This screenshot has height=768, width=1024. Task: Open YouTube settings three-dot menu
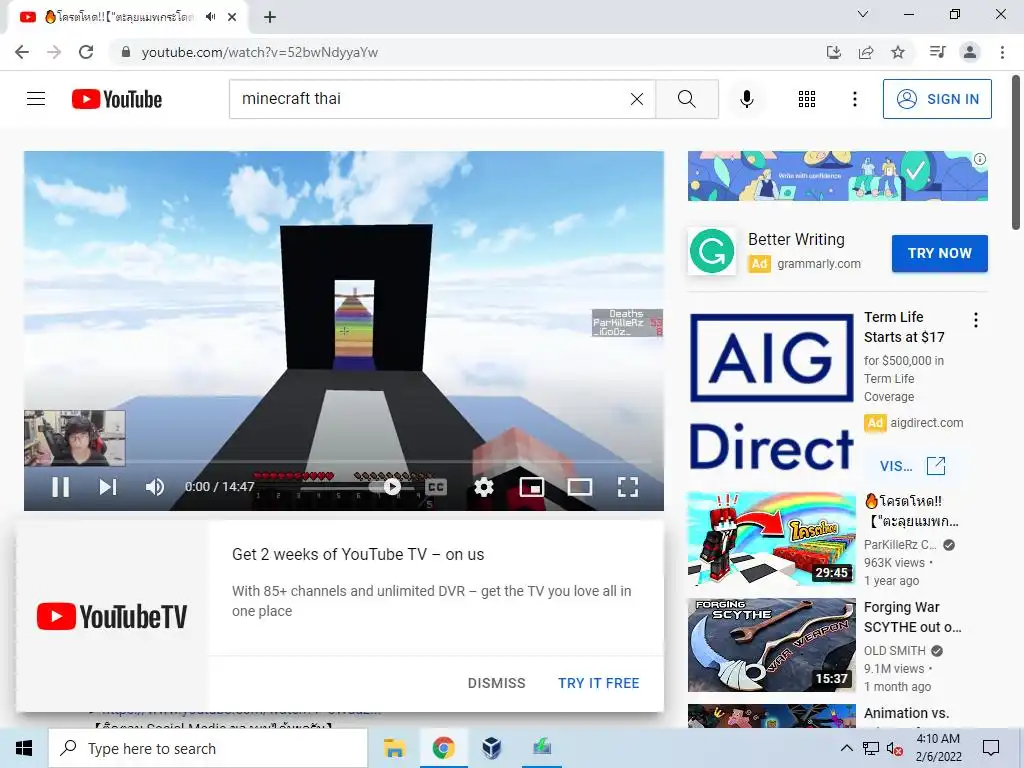tap(855, 99)
